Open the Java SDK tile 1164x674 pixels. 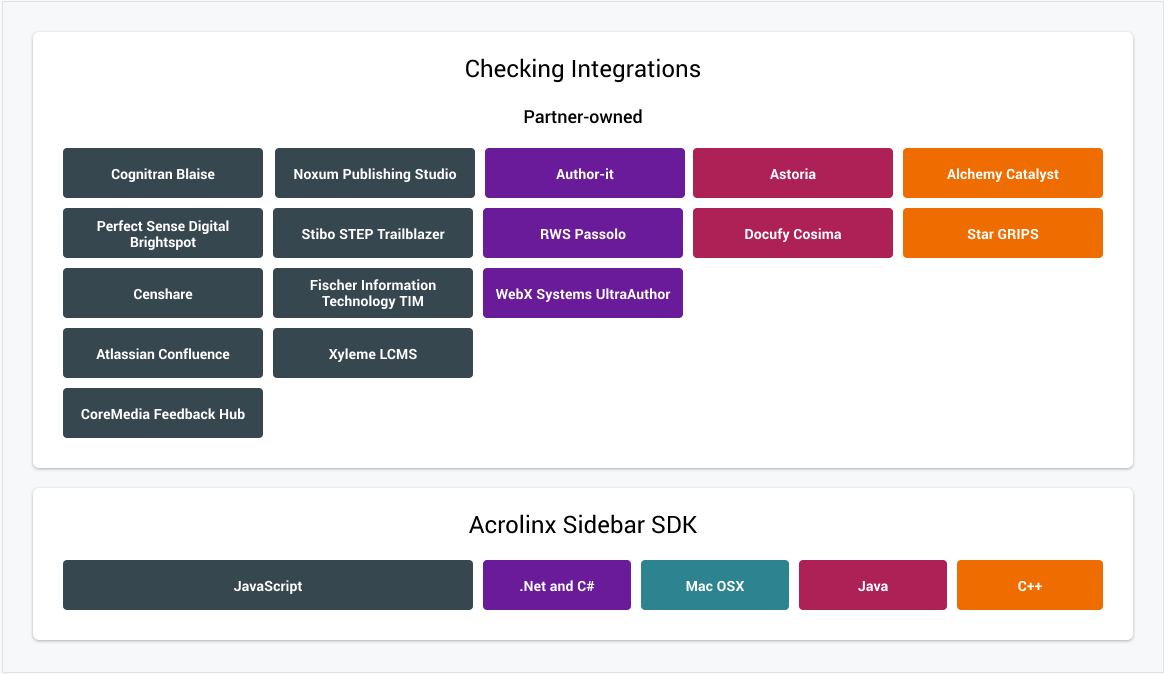coord(873,585)
